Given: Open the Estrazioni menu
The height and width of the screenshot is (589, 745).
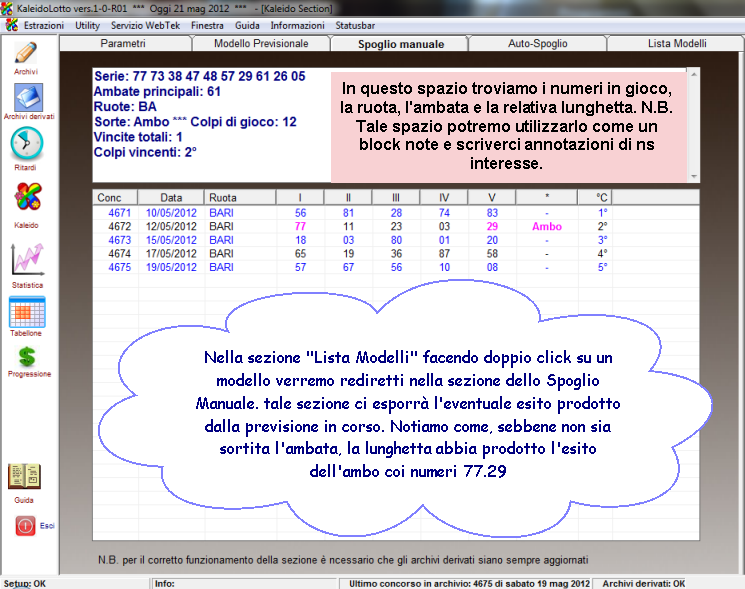Looking at the screenshot, I should click(43, 23).
